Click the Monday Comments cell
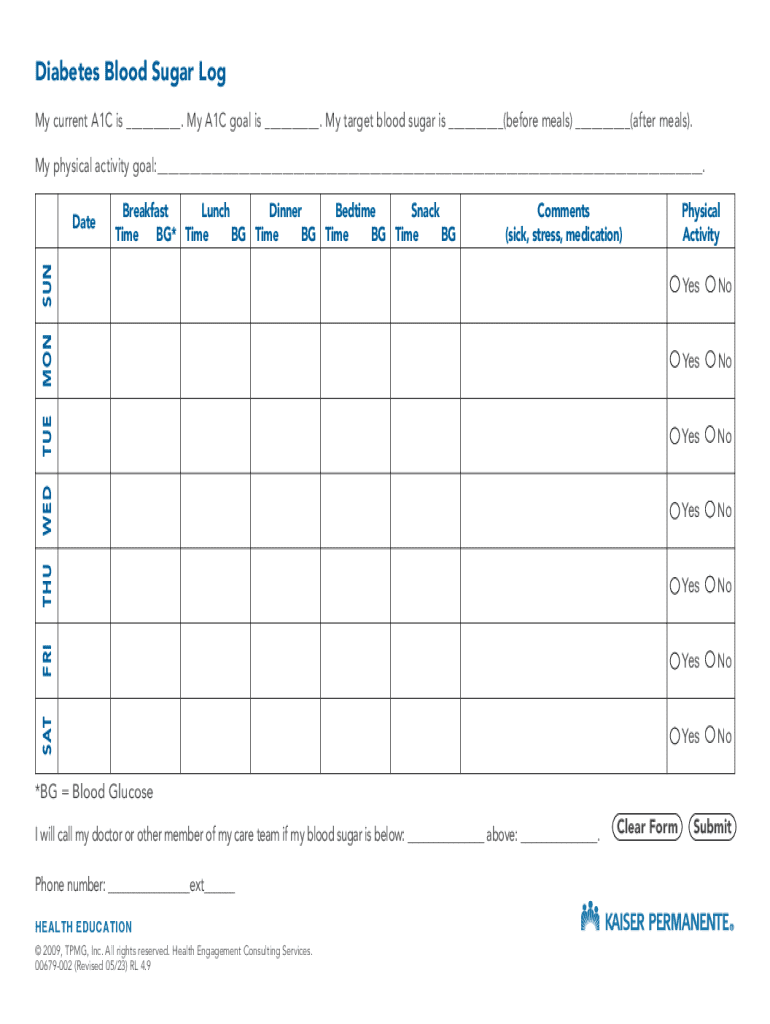 pyautogui.click(x=563, y=360)
